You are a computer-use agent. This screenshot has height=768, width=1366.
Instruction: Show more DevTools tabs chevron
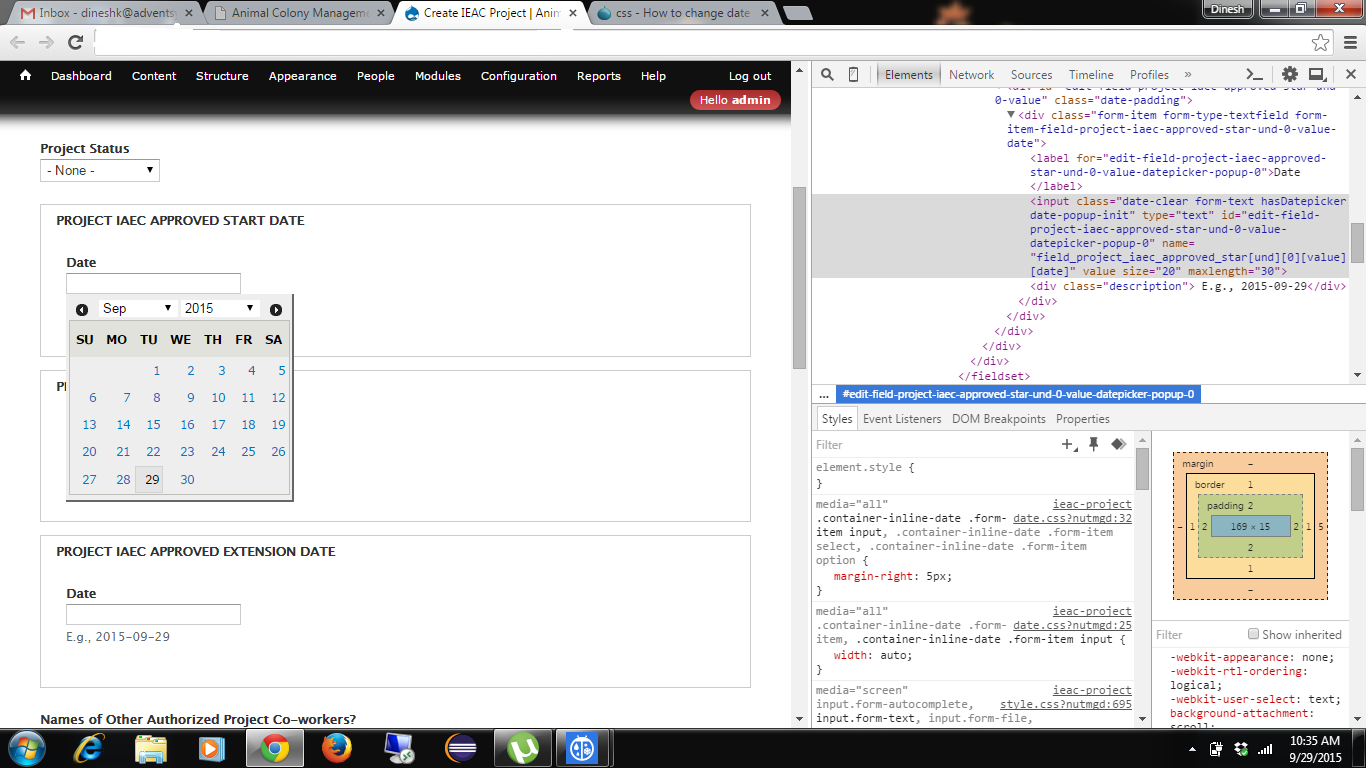(1188, 74)
